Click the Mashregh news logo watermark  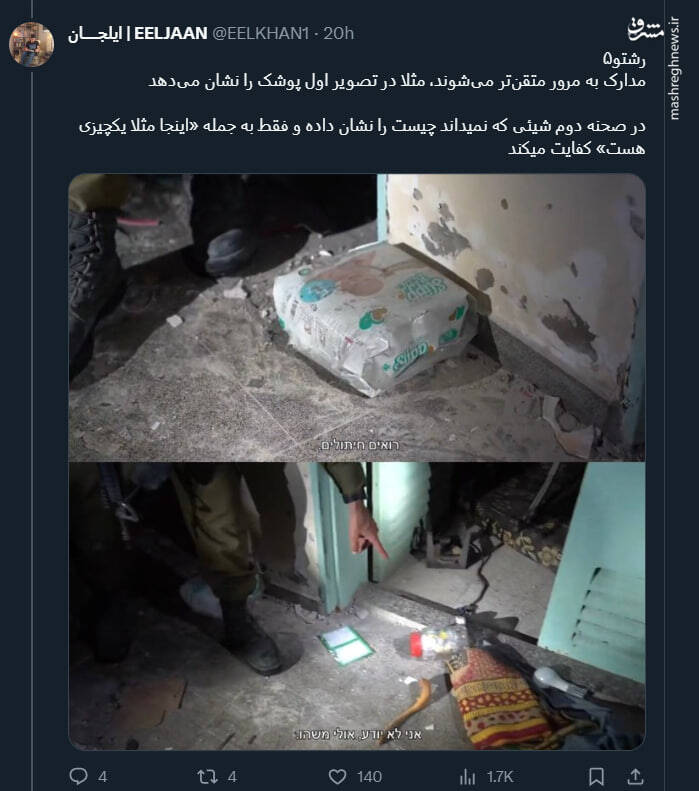coord(646,29)
